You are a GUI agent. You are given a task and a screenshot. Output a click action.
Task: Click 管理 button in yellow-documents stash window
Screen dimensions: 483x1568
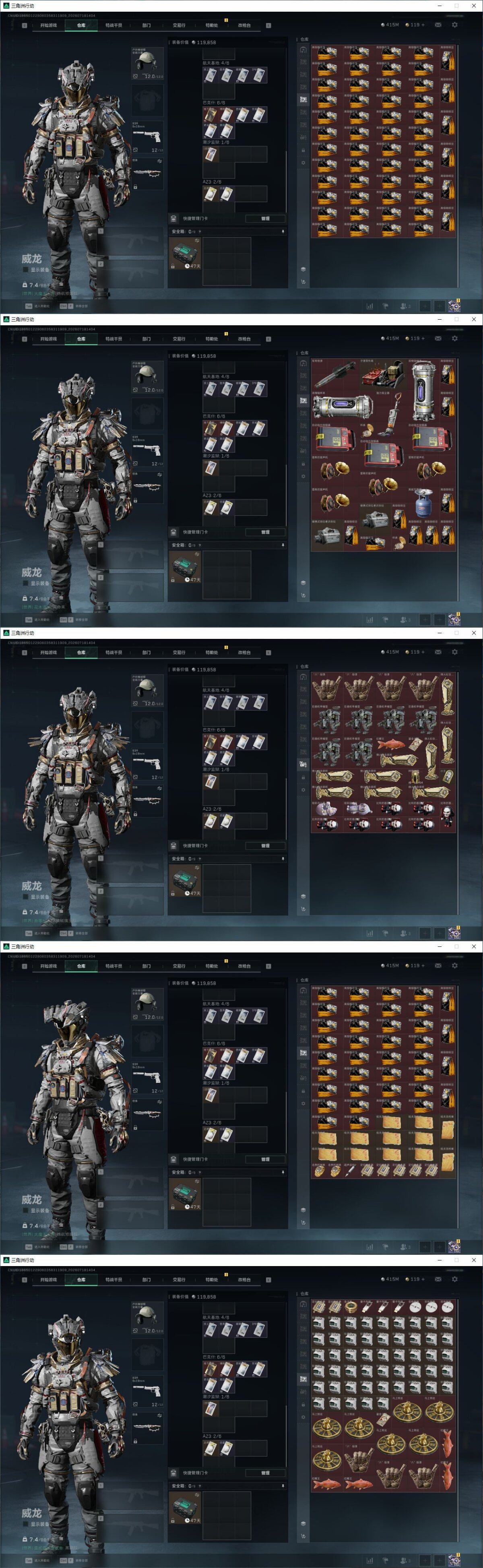coord(265,1159)
